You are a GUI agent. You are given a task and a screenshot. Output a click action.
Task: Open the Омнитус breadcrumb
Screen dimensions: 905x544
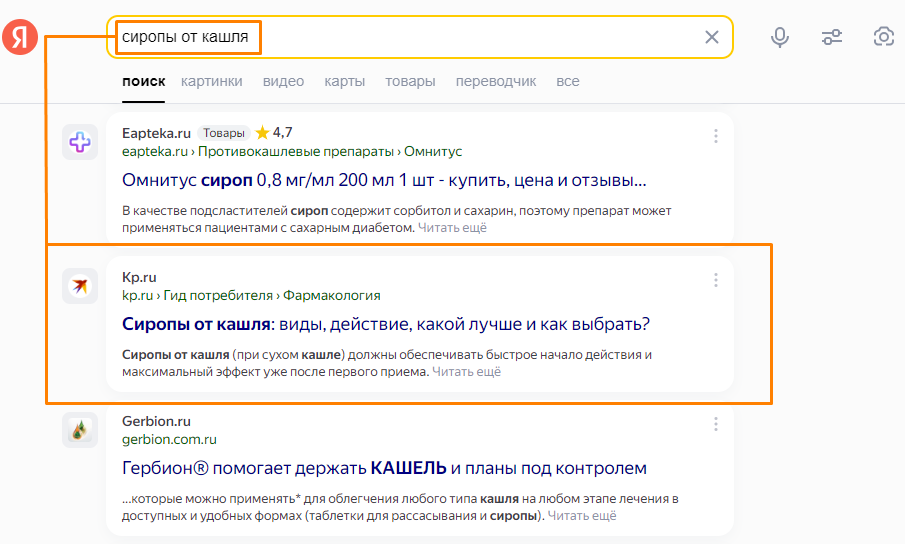tap(433, 152)
